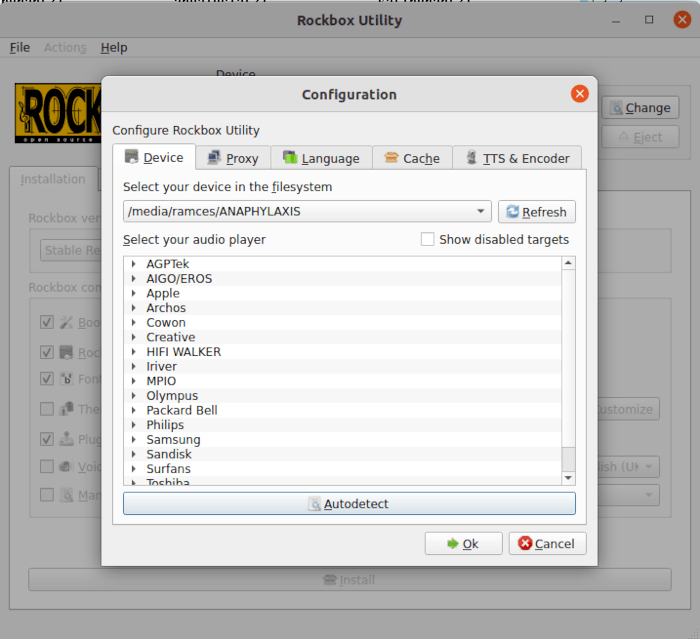Click the magnifier icon on Autodetect
700x639 pixels.
[x=314, y=504]
